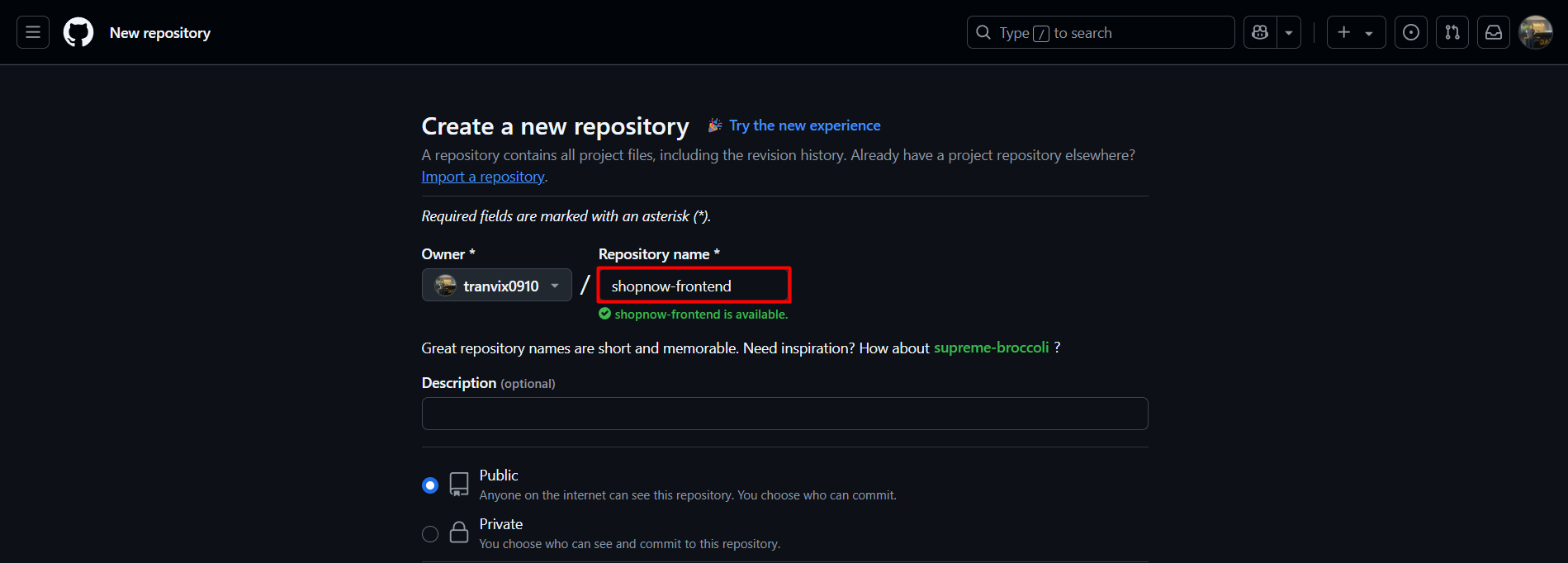
Task: Click the green availability check icon
Action: pos(605,314)
